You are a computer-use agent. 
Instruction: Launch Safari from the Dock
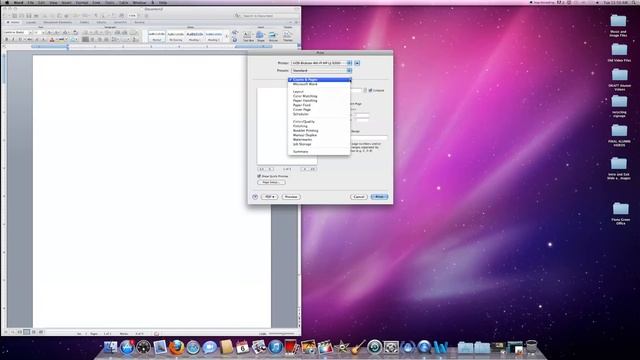tap(193, 347)
